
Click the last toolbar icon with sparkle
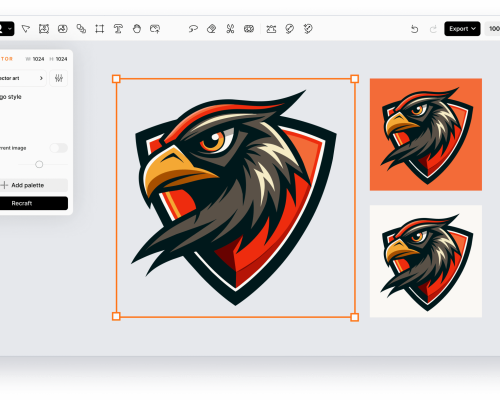click(x=308, y=29)
